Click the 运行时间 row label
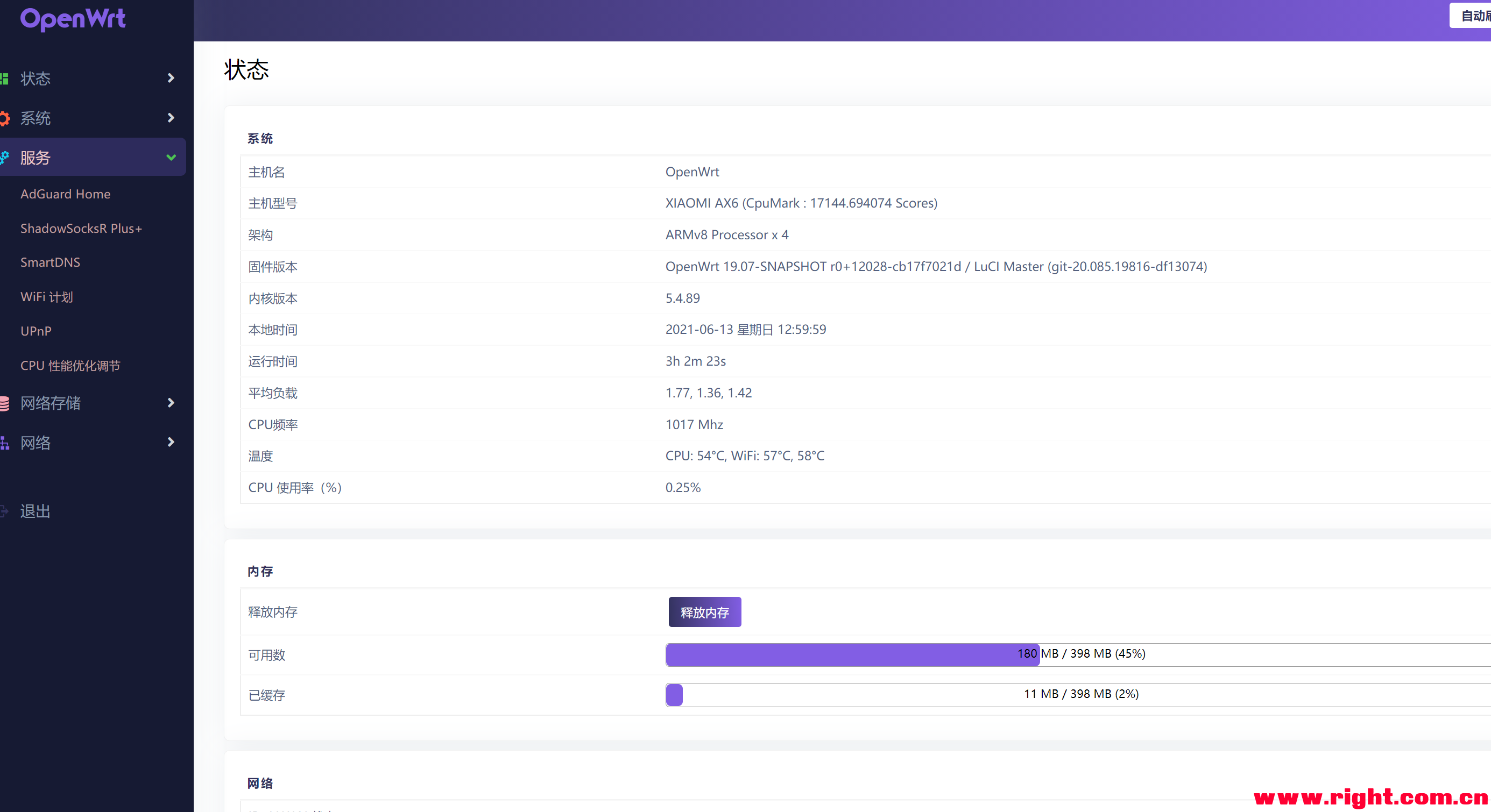The image size is (1491, 812). (273, 361)
